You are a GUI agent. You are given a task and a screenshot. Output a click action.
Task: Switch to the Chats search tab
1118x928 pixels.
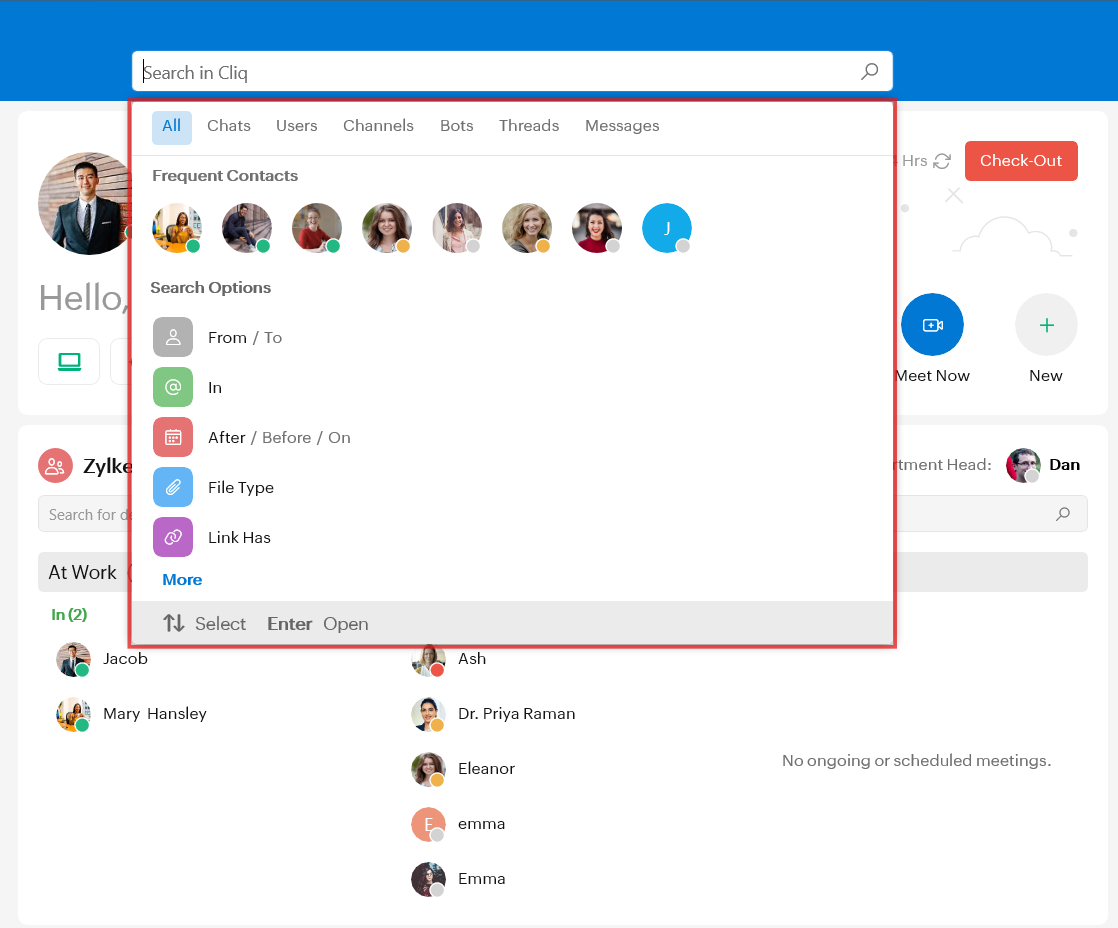pos(229,126)
